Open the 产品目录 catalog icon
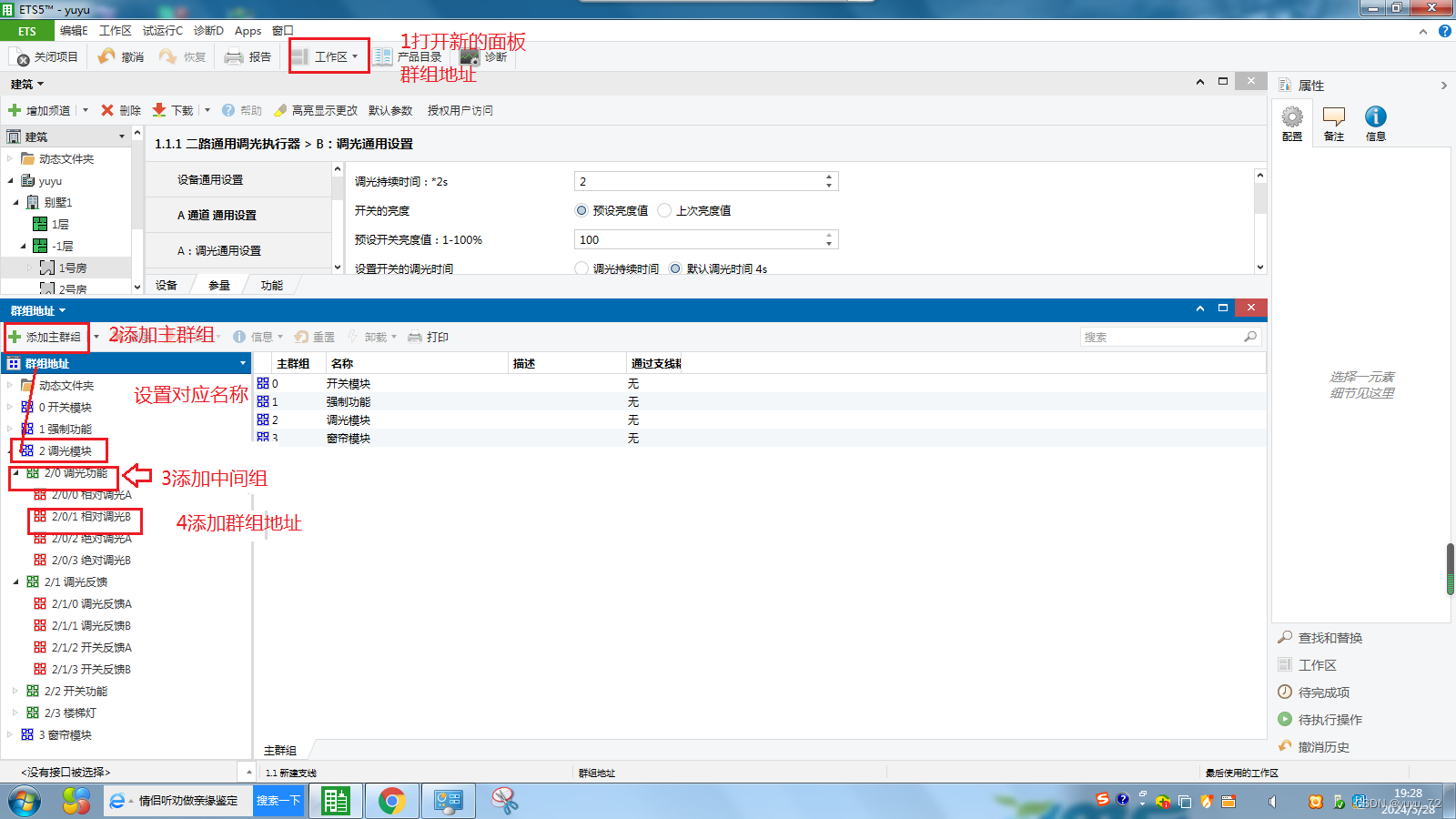 (383, 56)
